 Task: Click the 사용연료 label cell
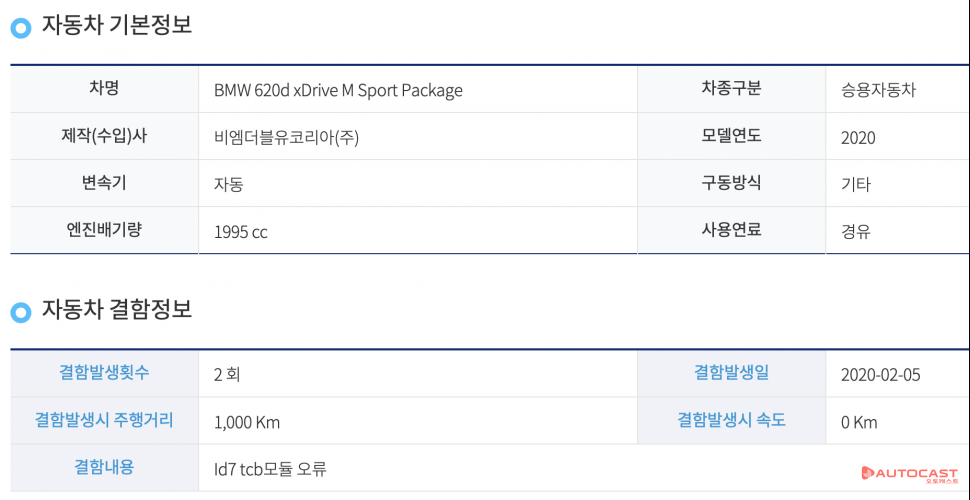pyautogui.click(x=731, y=230)
